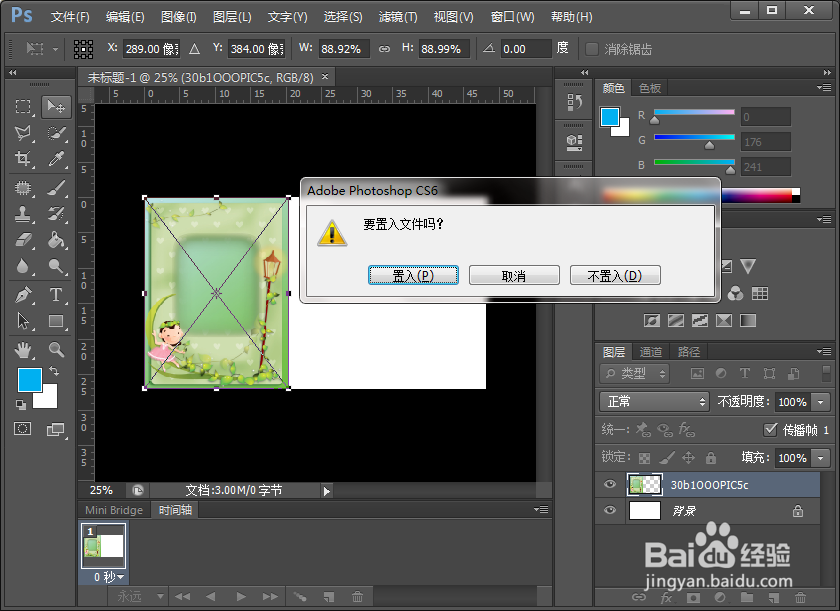This screenshot has width=840, height=611.
Task: Click the 不置入(D) button
Action: 615,275
